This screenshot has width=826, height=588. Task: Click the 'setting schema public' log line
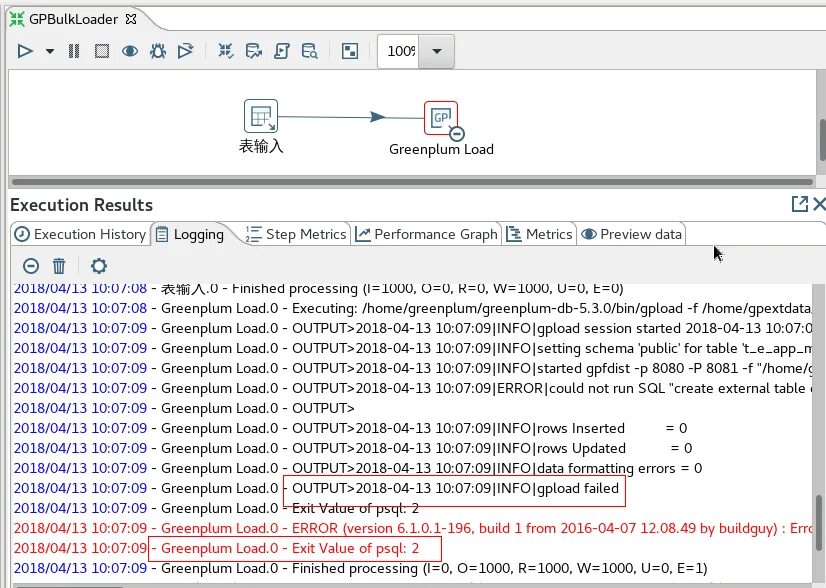pos(412,348)
